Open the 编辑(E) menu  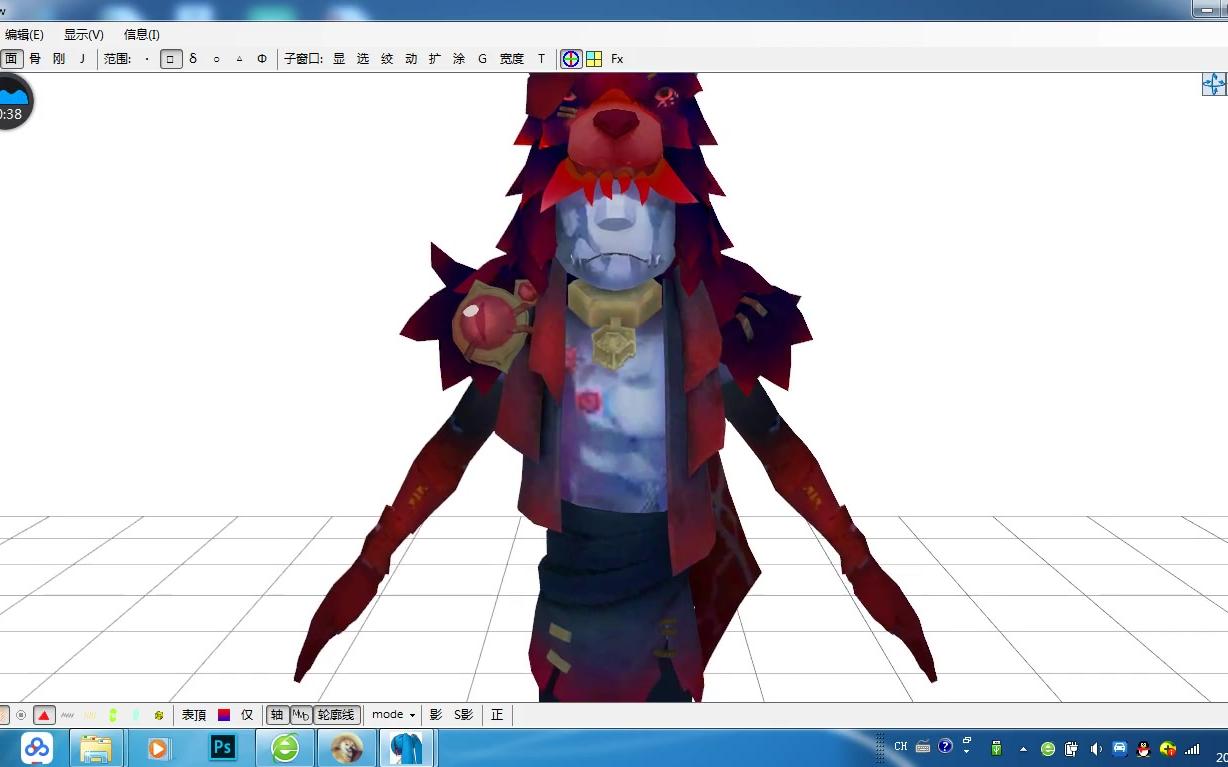24,35
